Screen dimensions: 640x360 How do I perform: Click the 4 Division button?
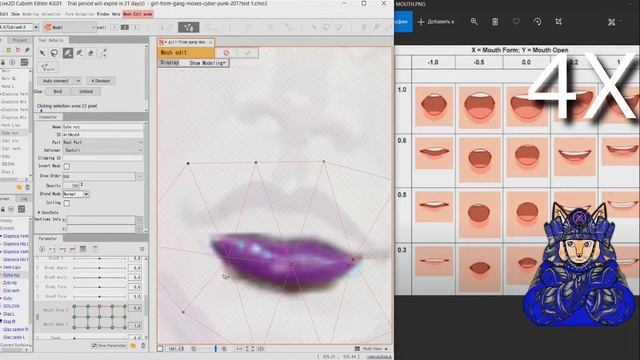pyautogui.click(x=100, y=81)
